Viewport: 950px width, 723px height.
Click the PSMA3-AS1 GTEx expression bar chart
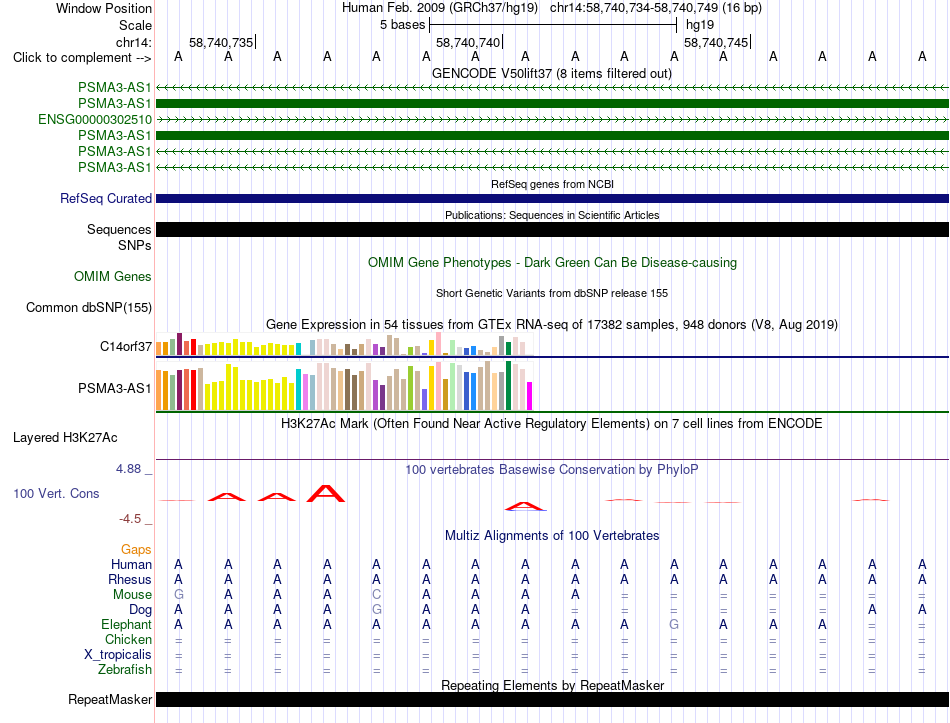click(x=344, y=386)
